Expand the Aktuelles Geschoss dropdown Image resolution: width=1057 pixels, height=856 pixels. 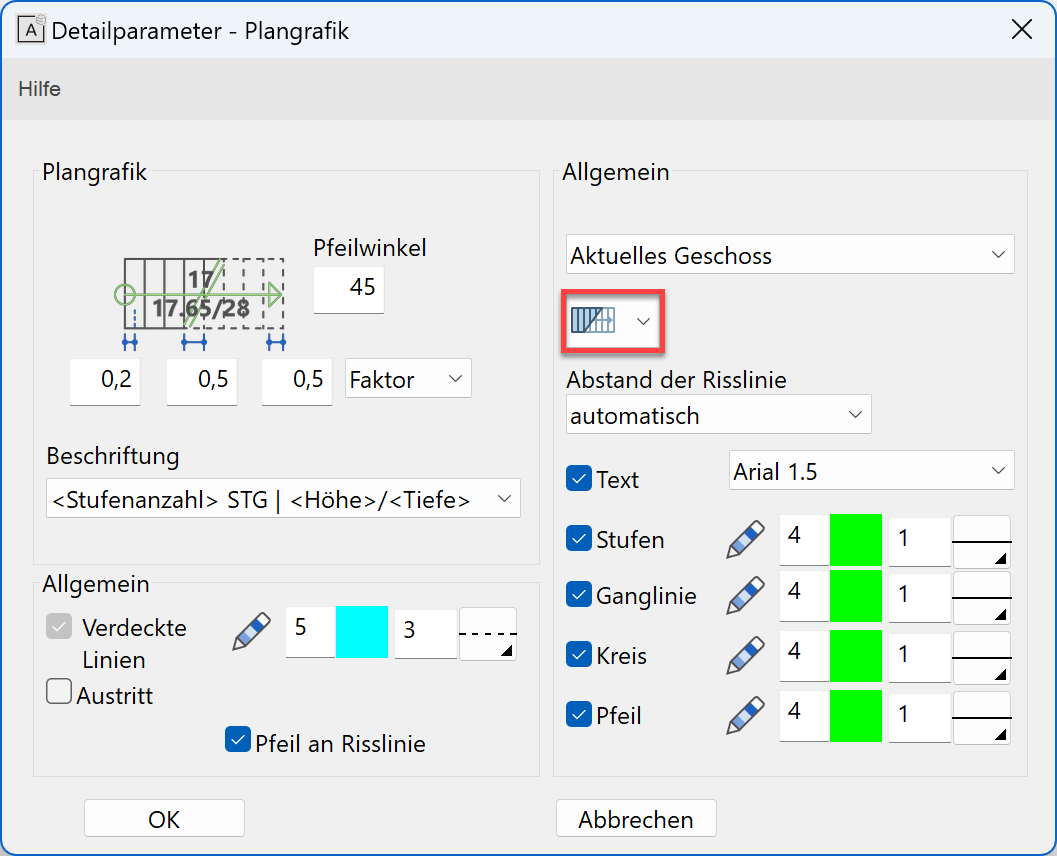coord(790,255)
